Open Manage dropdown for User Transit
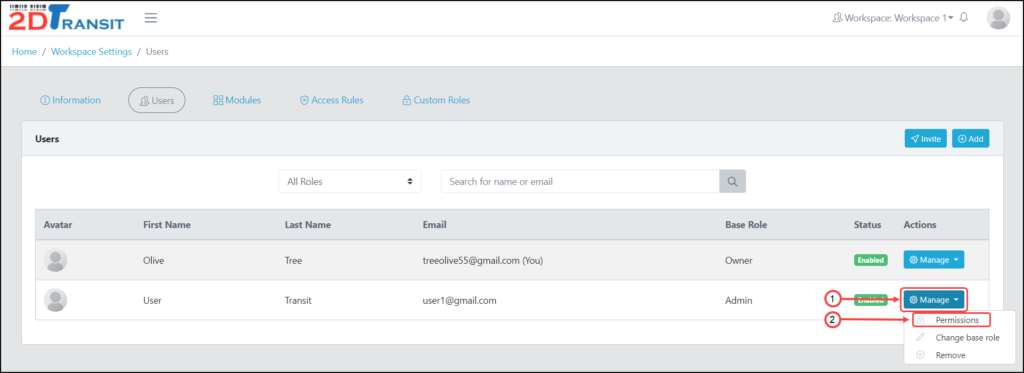Image resolution: width=1024 pixels, height=373 pixels. pyautogui.click(x=934, y=300)
